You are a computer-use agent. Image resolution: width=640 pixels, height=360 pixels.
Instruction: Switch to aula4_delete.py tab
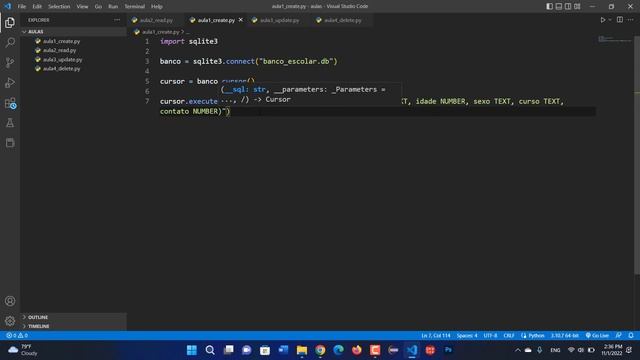[342, 20]
